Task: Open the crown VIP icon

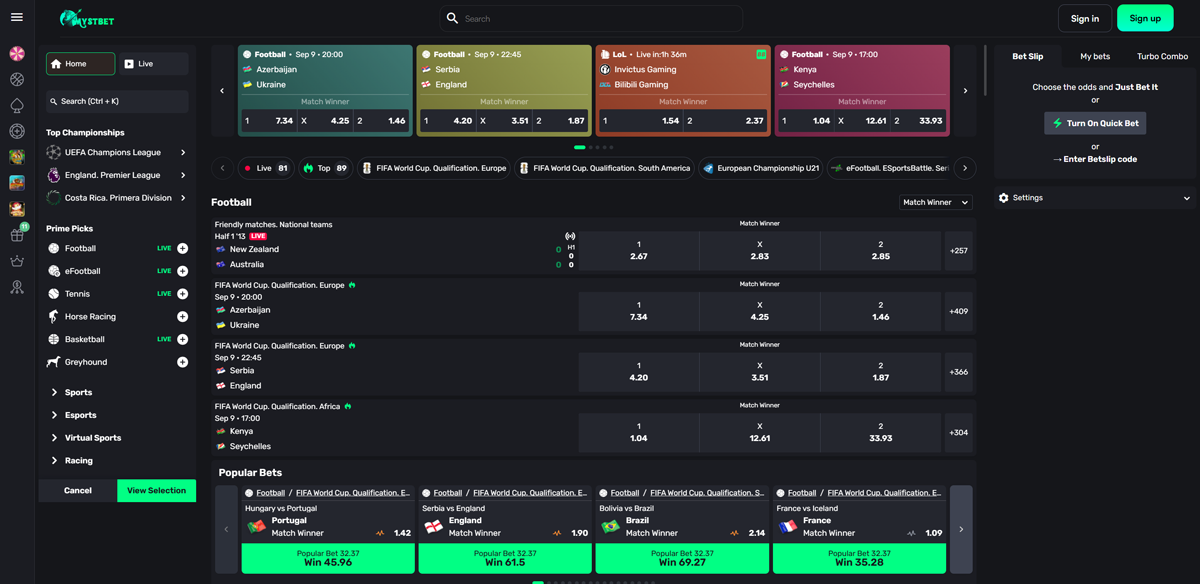Action: [x=17, y=261]
